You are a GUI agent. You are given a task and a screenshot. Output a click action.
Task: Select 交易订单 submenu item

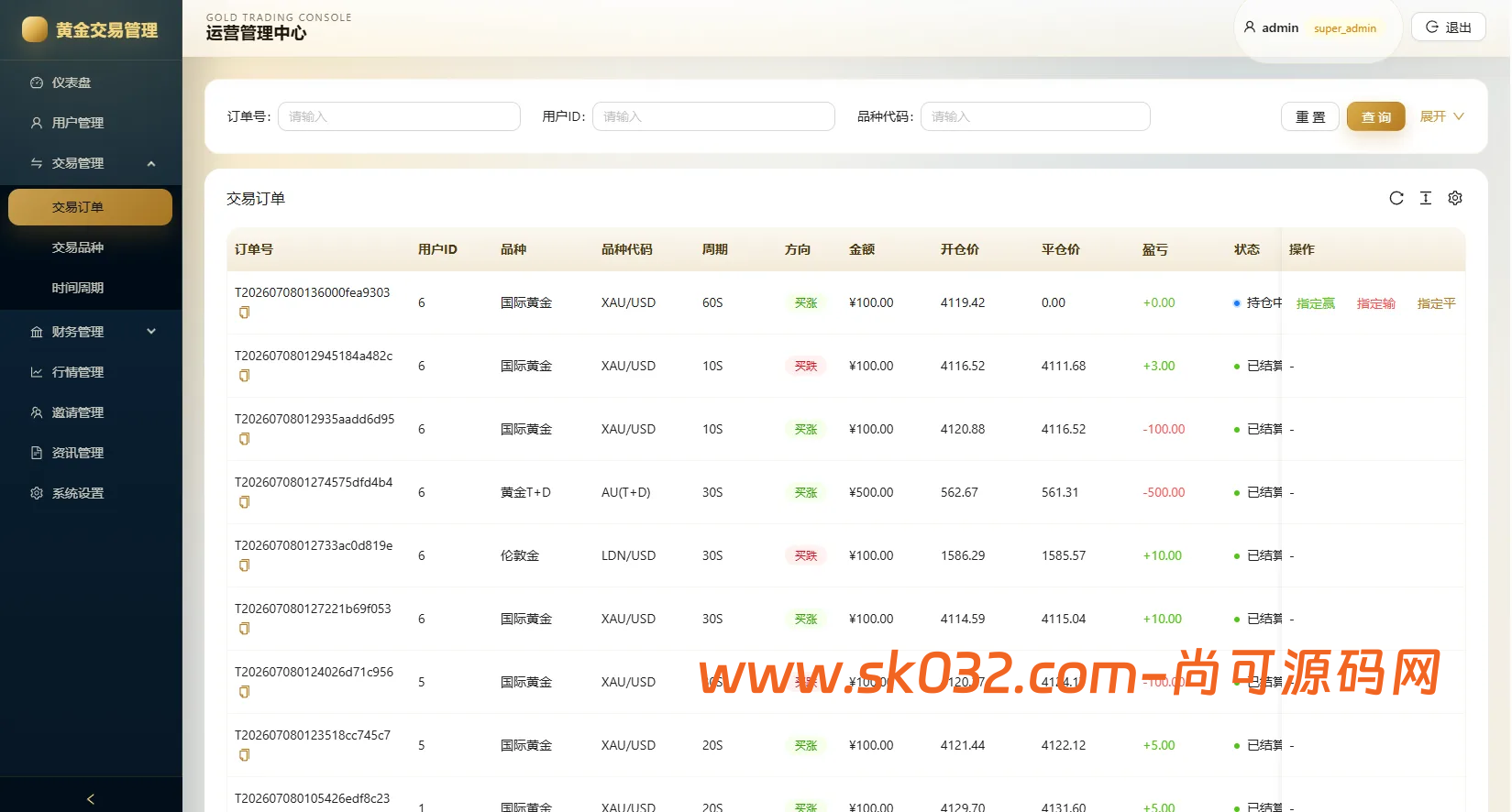tap(90, 207)
